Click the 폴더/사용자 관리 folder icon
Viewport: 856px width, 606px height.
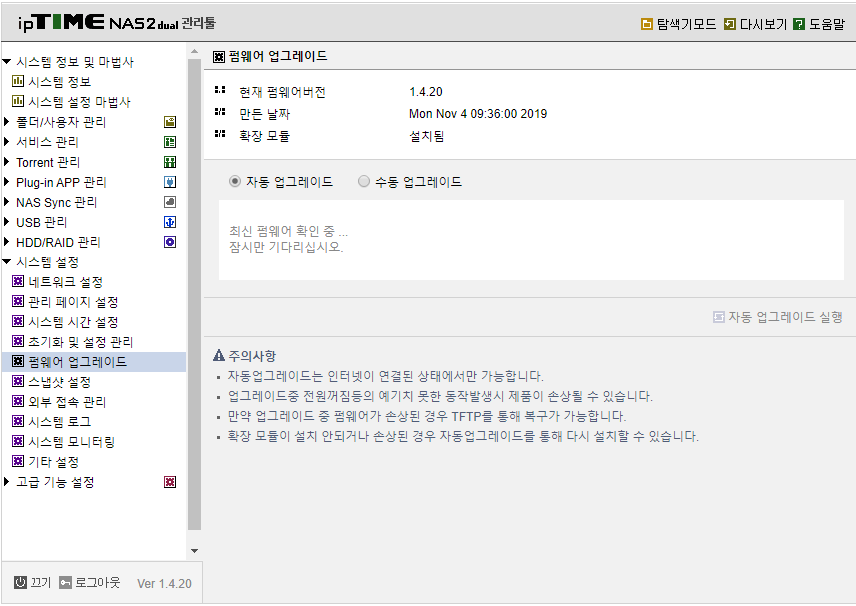(170, 122)
